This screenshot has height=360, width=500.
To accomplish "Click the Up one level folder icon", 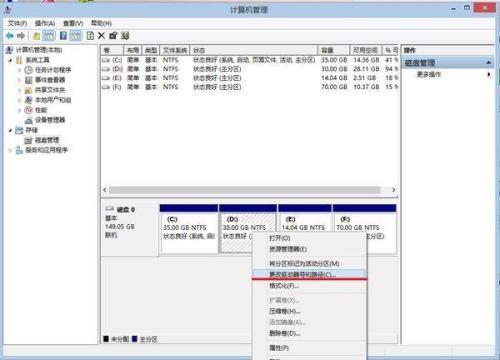I will 36,36.
